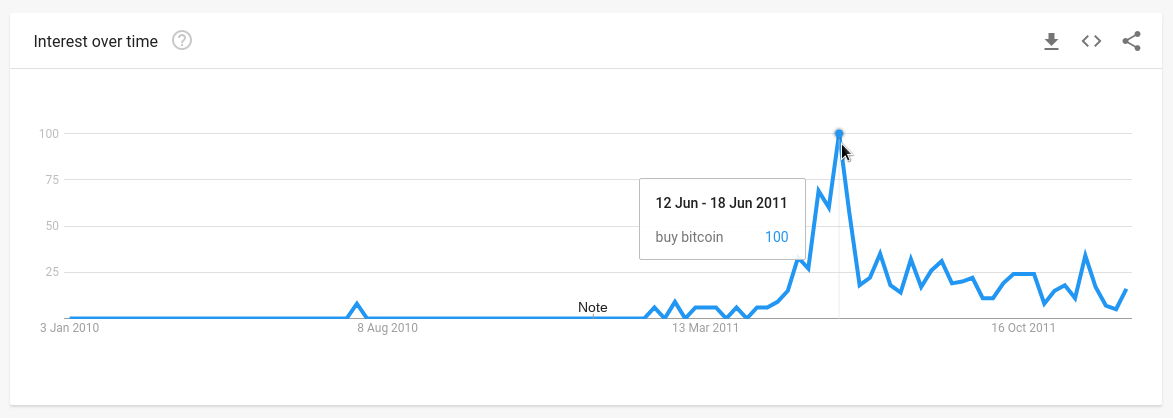Screen dimensions: 1173x418
Task: Select the '3 Jan 2010' axis label
Action: tap(70, 328)
